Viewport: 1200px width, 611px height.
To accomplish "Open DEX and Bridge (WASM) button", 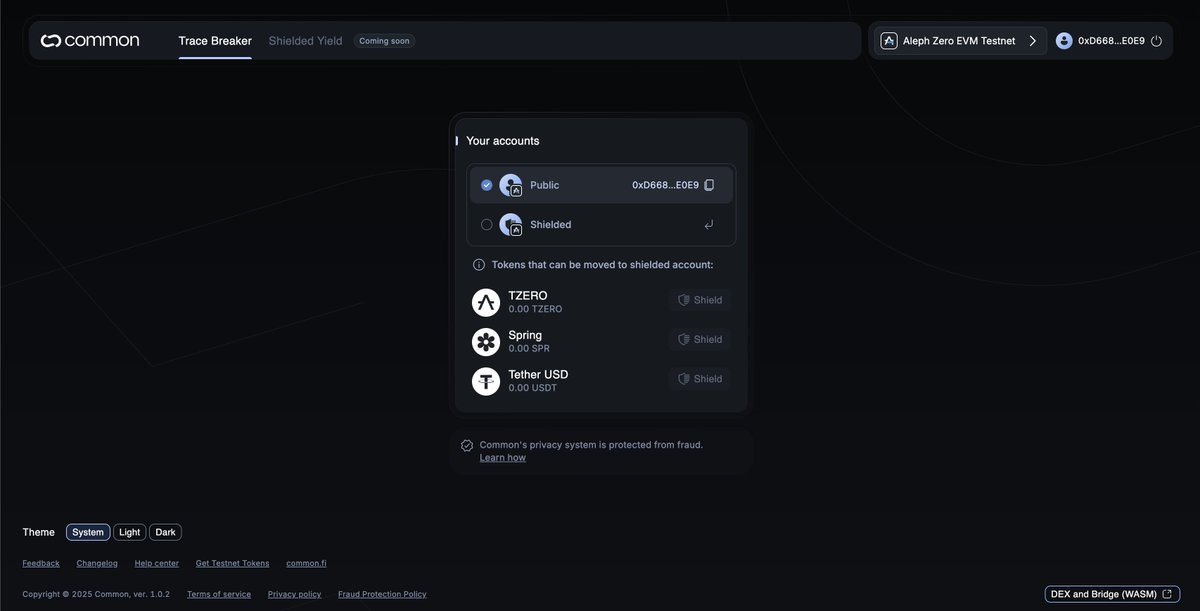I will coord(1112,594).
